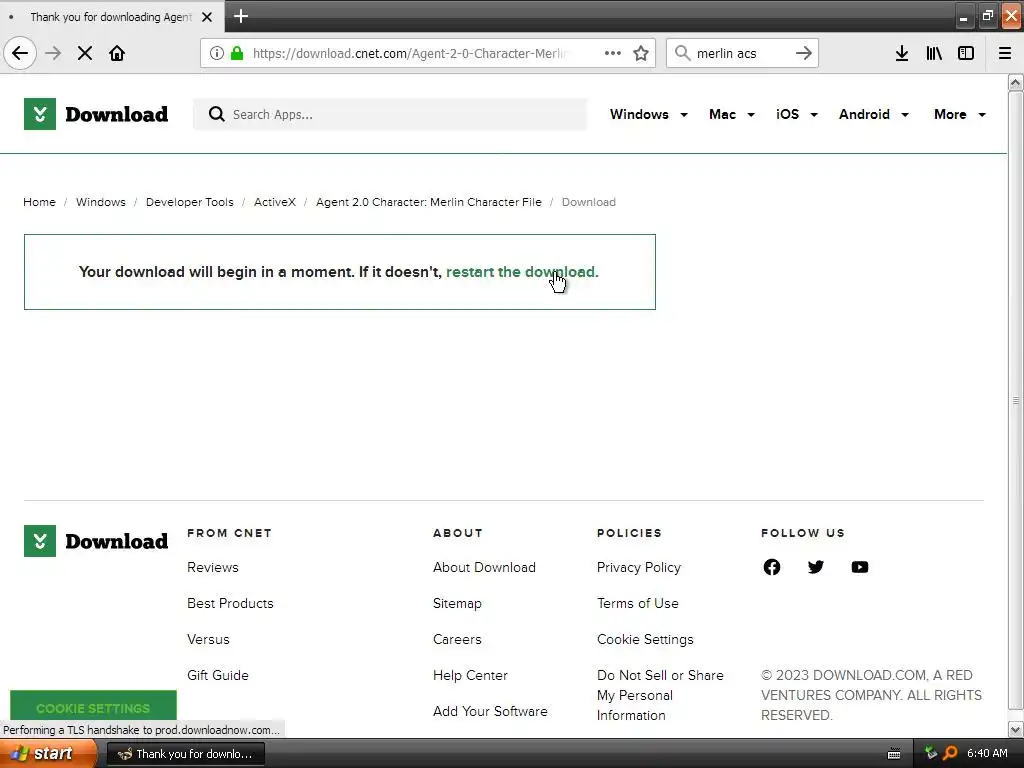Click the page scrollbar down arrow
The height and width of the screenshot is (768, 1024).
pyautogui.click(x=1015, y=729)
